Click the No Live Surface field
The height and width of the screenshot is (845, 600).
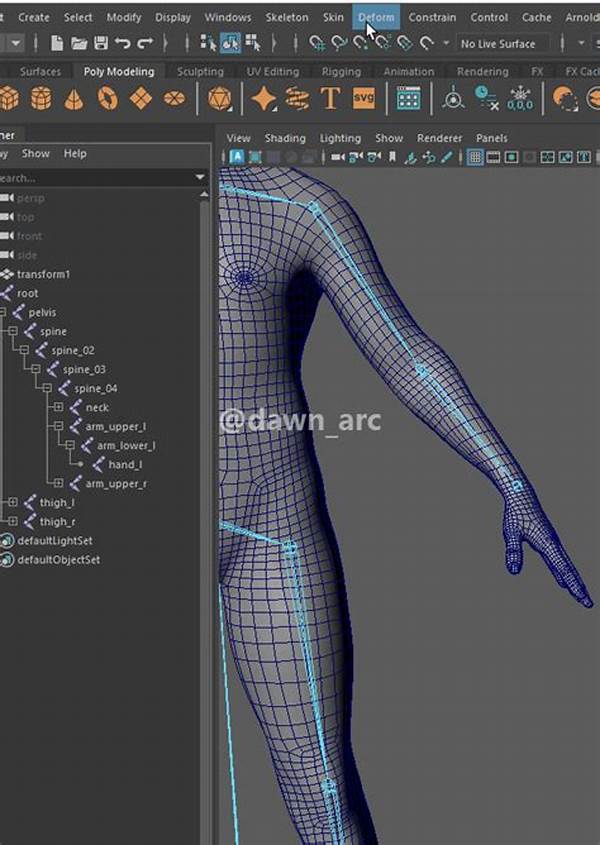click(502, 44)
